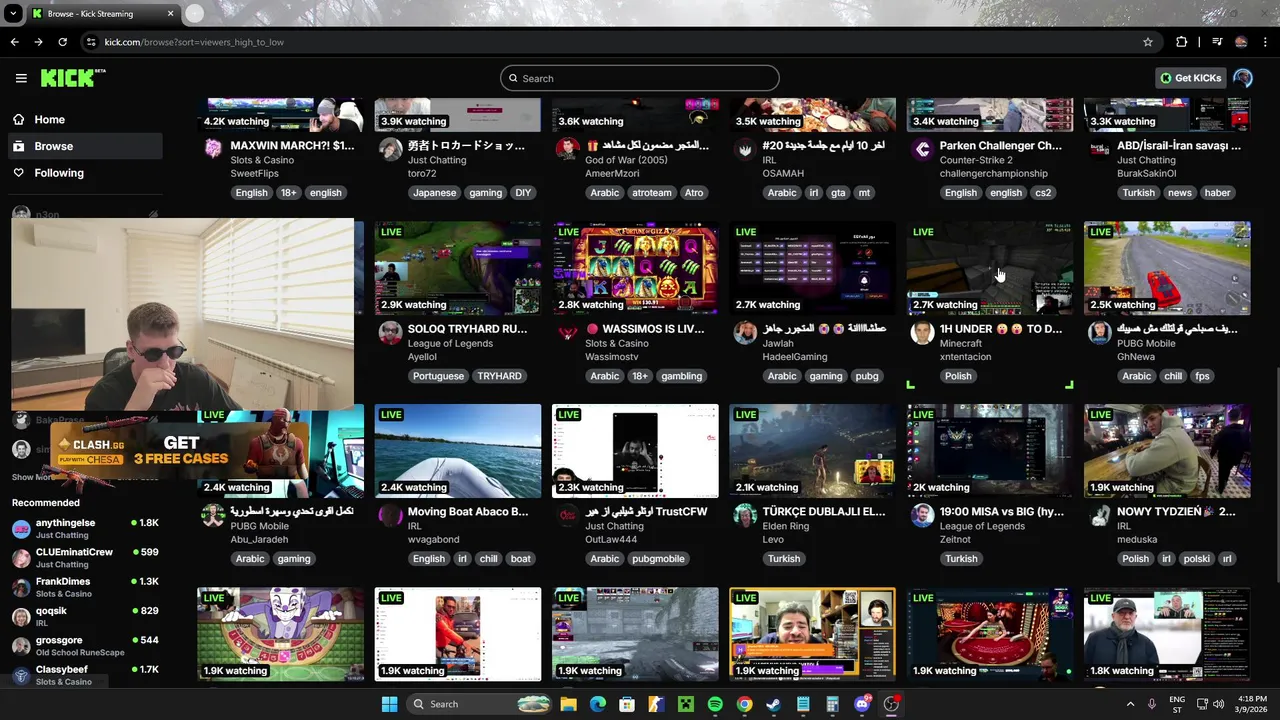
Task: Focus the Kick search field
Action: point(640,78)
